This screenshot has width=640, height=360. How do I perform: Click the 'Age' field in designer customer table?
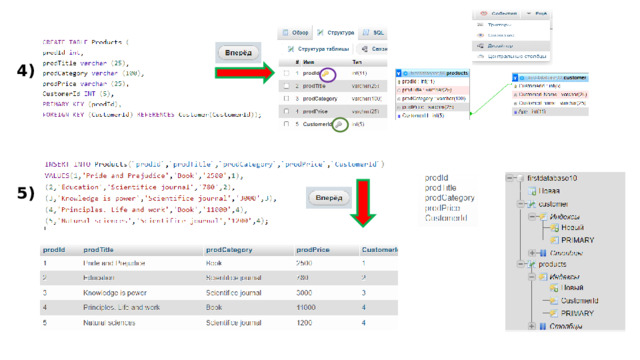click(x=550, y=111)
